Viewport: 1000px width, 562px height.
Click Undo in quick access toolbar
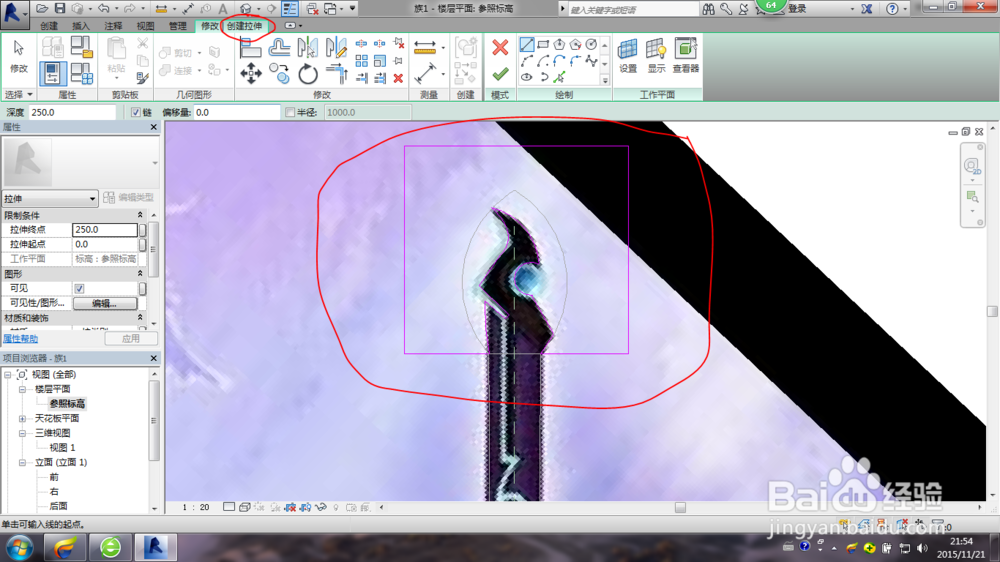[103, 8]
